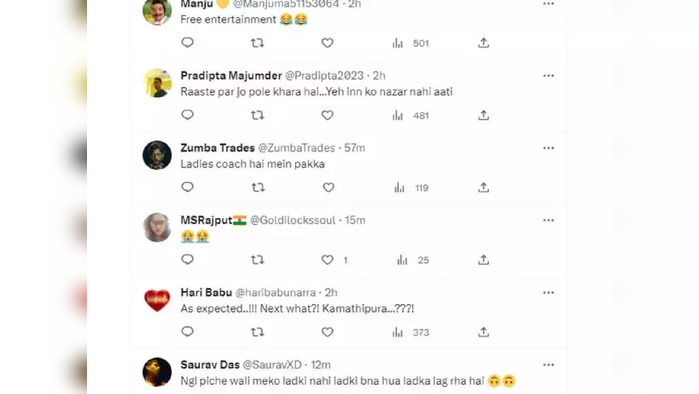
Task: Visit the @haribabunarra handle
Action: tap(275, 292)
